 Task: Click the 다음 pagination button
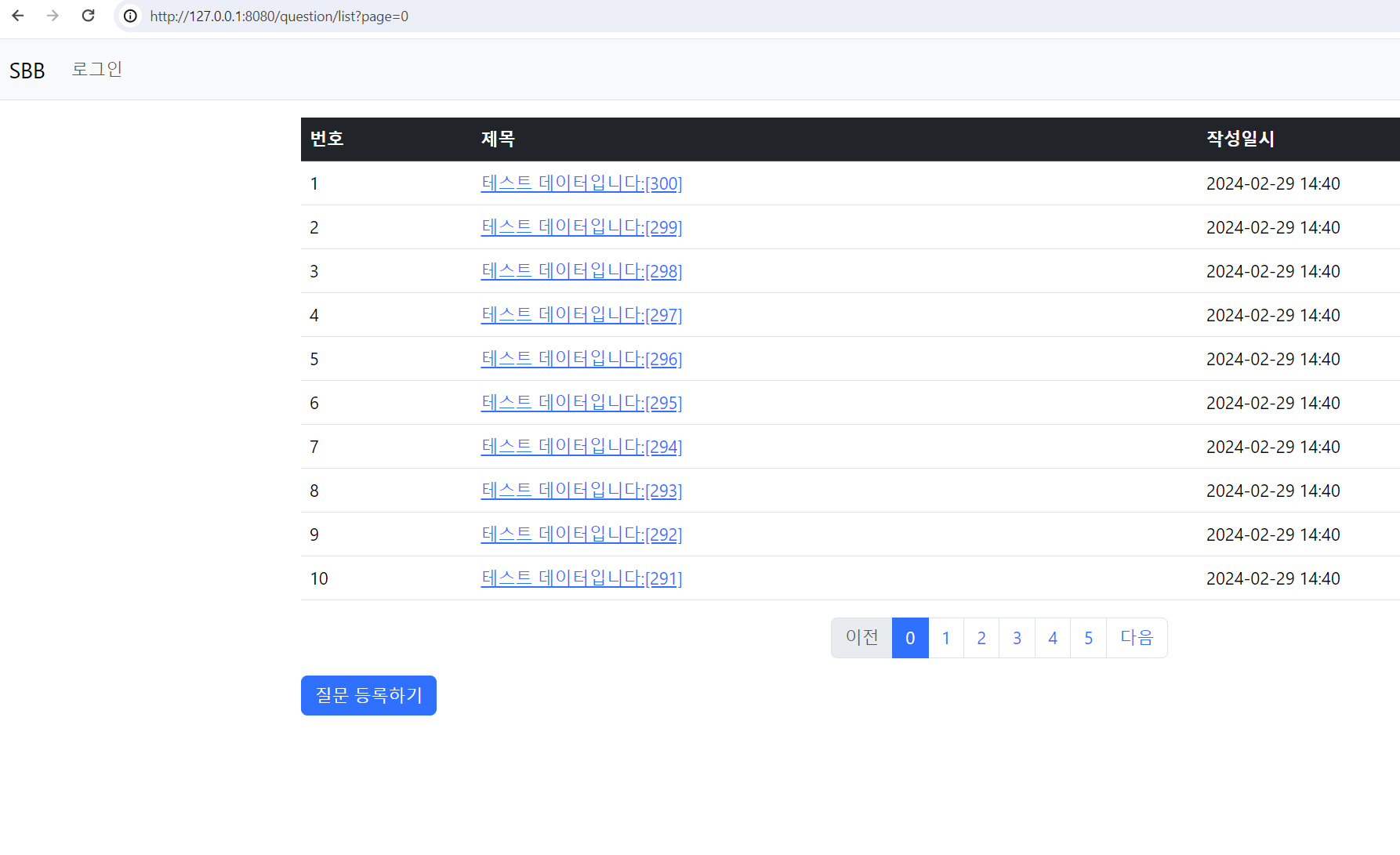tap(1137, 638)
